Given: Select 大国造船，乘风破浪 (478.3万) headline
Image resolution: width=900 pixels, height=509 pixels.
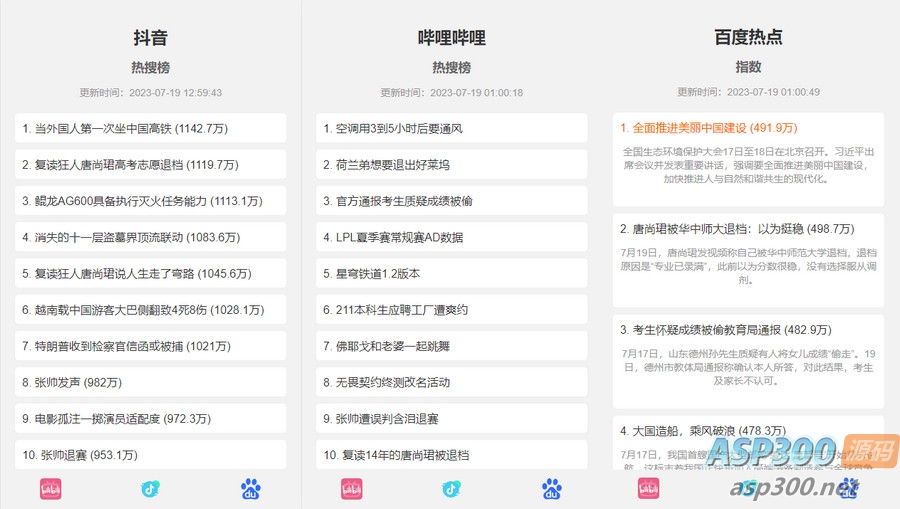Looking at the screenshot, I should pos(703,430).
